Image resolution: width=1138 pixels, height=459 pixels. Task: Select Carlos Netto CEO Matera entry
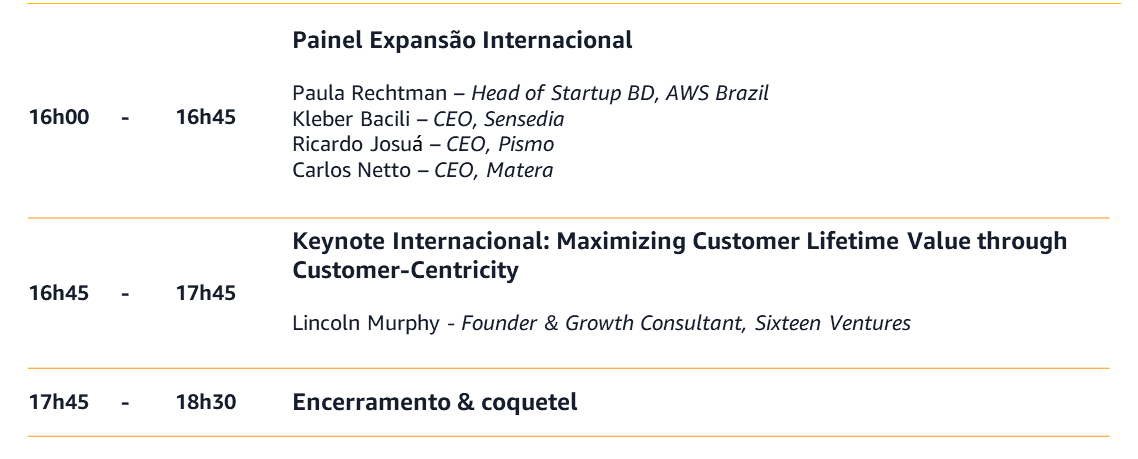(422, 170)
